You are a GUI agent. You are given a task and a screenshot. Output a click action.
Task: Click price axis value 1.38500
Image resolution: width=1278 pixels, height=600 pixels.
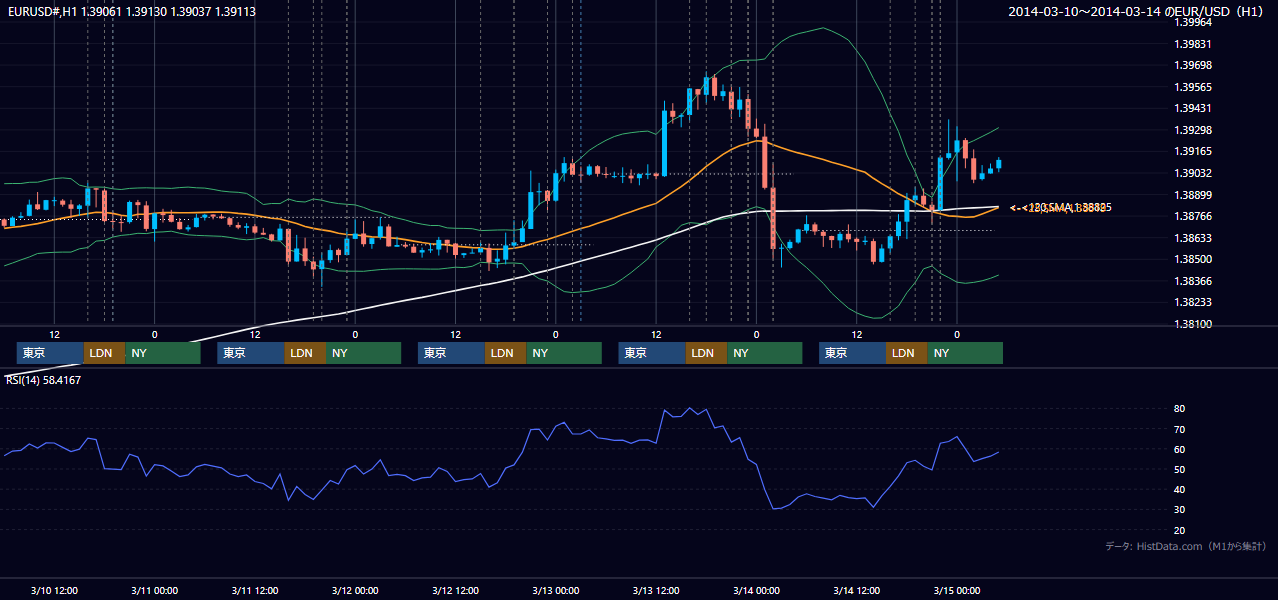pyautogui.click(x=1192, y=259)
